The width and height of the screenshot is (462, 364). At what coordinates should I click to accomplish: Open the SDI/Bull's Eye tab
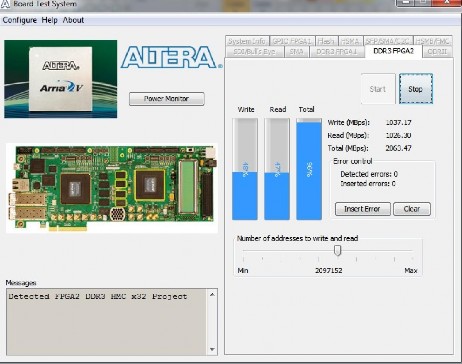coord(254,52)
